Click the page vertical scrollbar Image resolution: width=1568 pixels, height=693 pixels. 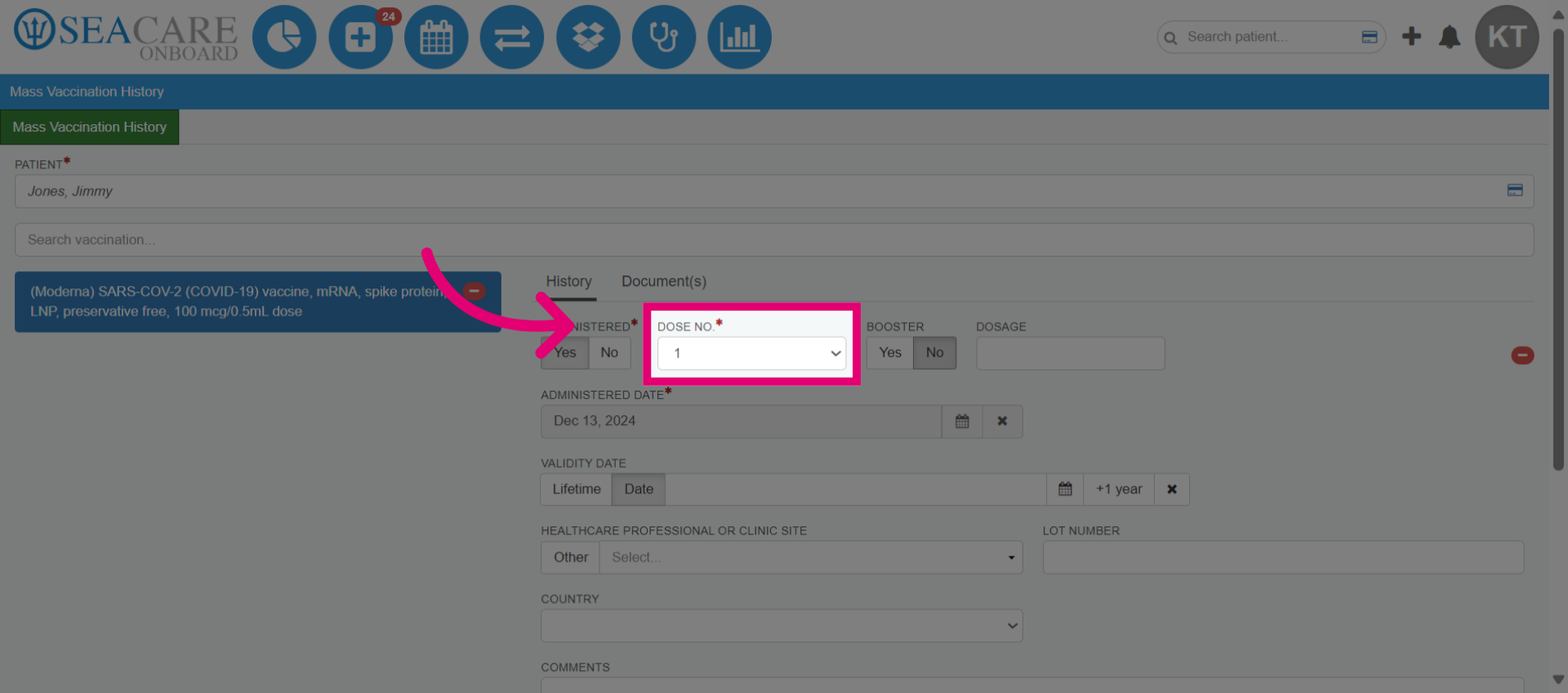[x=1558, y=249]
